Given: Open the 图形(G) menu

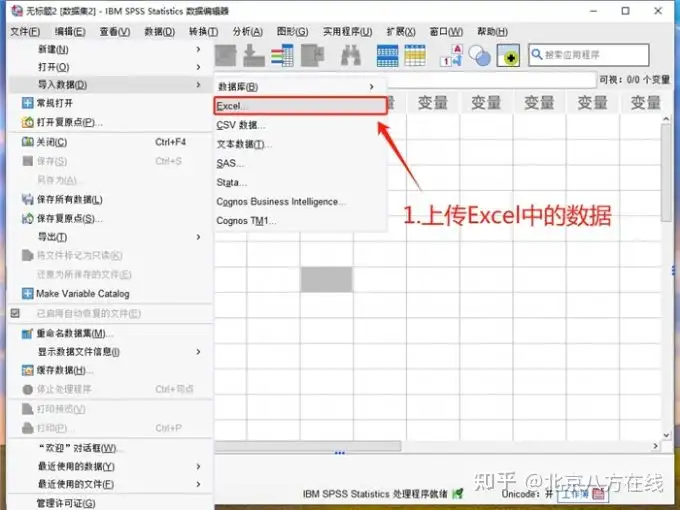Looking at the screenshot, I should coord(293,32).
